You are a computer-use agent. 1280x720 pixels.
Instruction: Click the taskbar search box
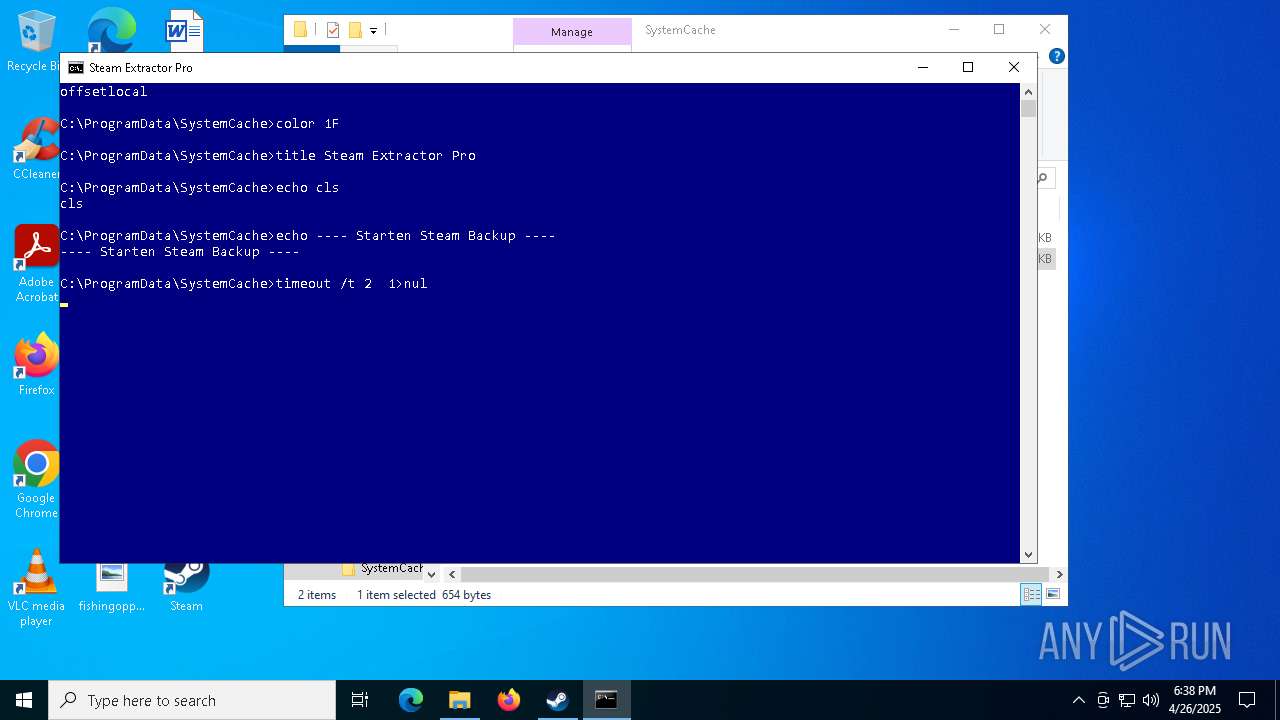pos(192,700)
